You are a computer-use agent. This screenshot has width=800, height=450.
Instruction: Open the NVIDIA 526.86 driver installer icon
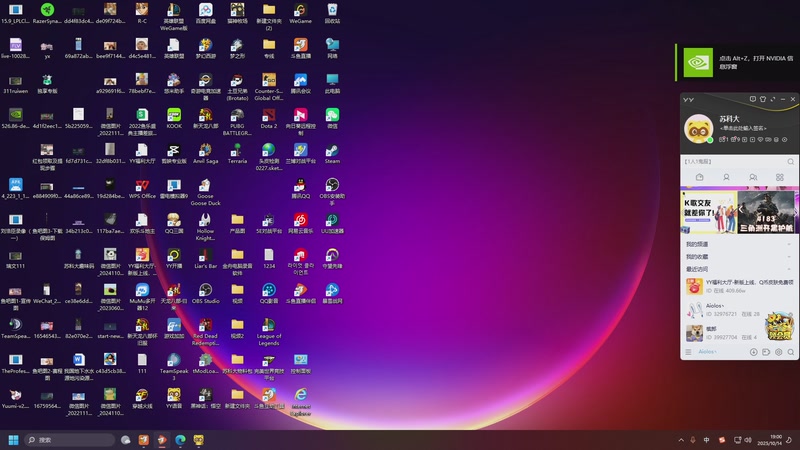click(15, 118)
